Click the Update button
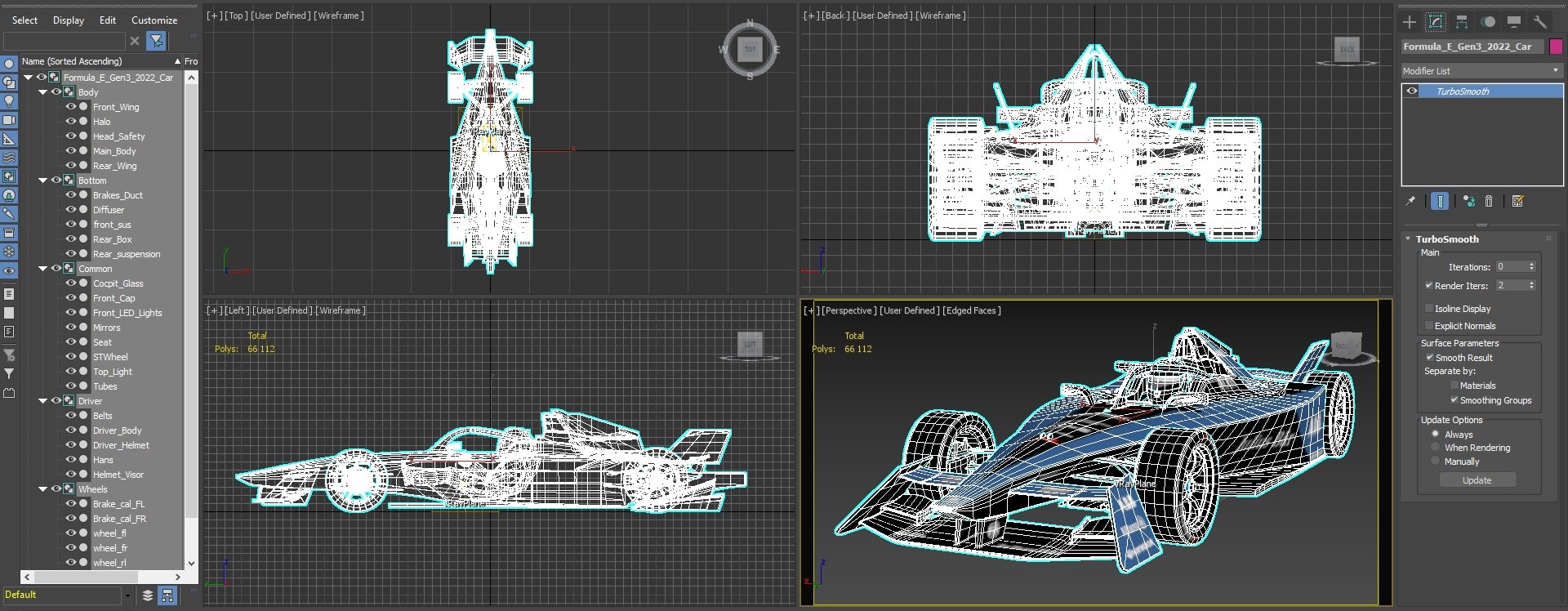 click(x=1477, y=480)
